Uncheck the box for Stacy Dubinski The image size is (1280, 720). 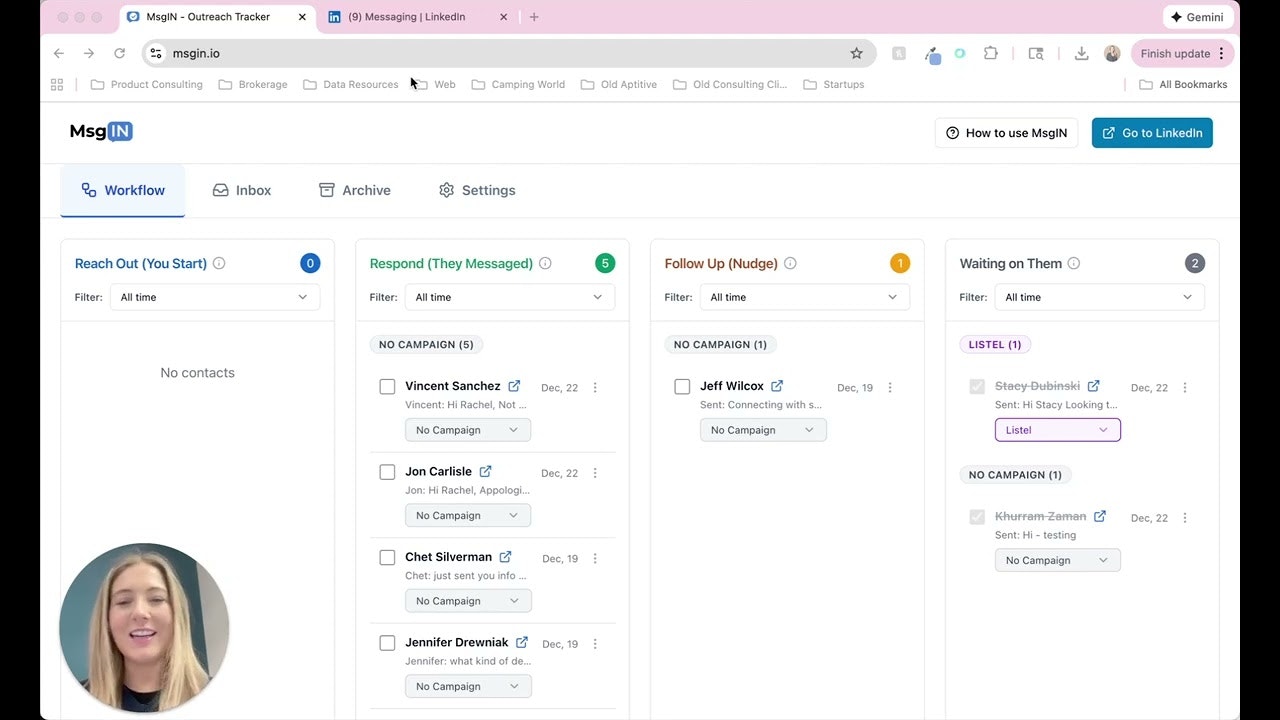977,387
